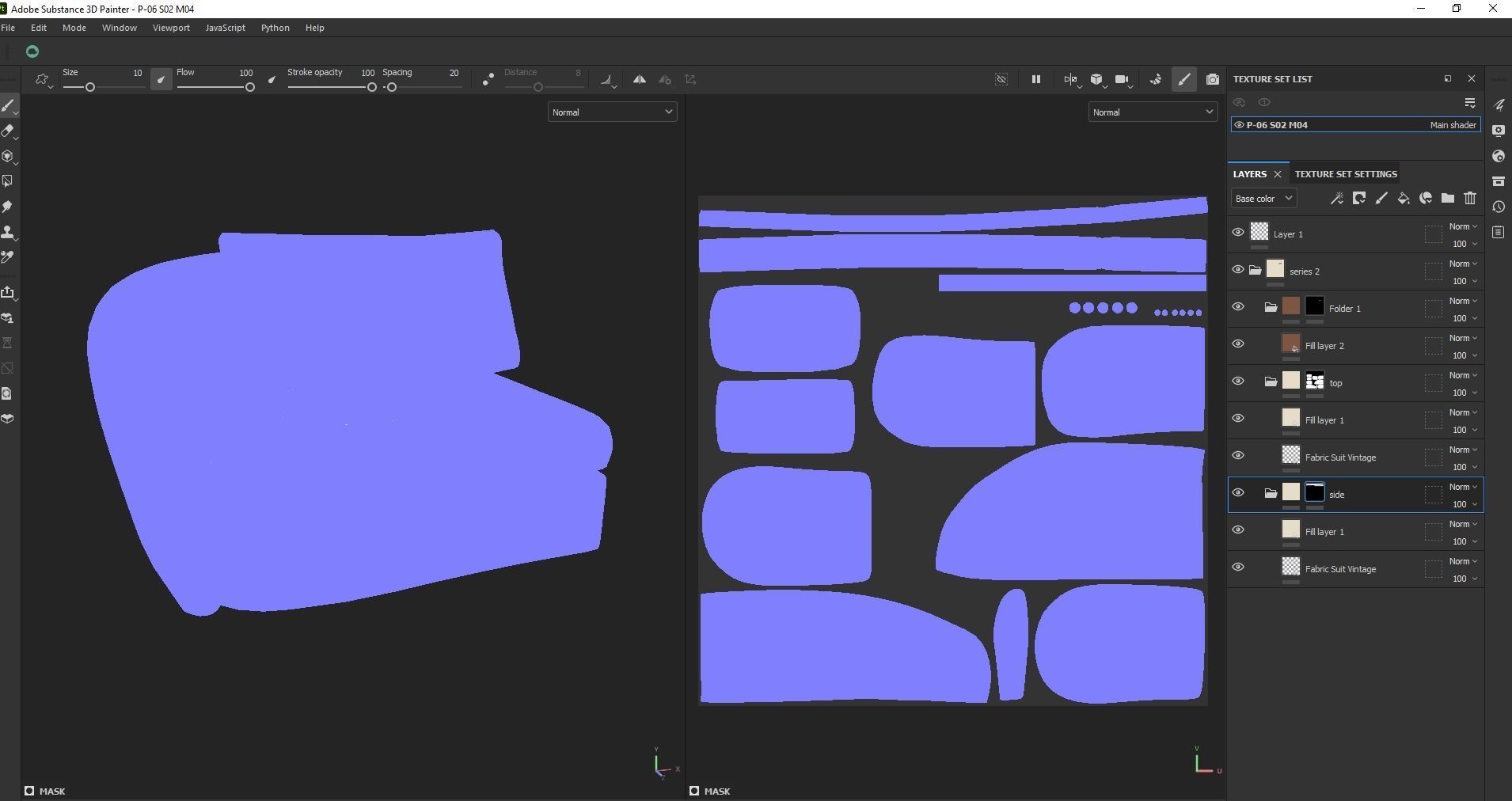The height and width of the screenshot is (801, 1512).
Task: Open the 2D viewport Normal display dropdown
Action: 1153,112
